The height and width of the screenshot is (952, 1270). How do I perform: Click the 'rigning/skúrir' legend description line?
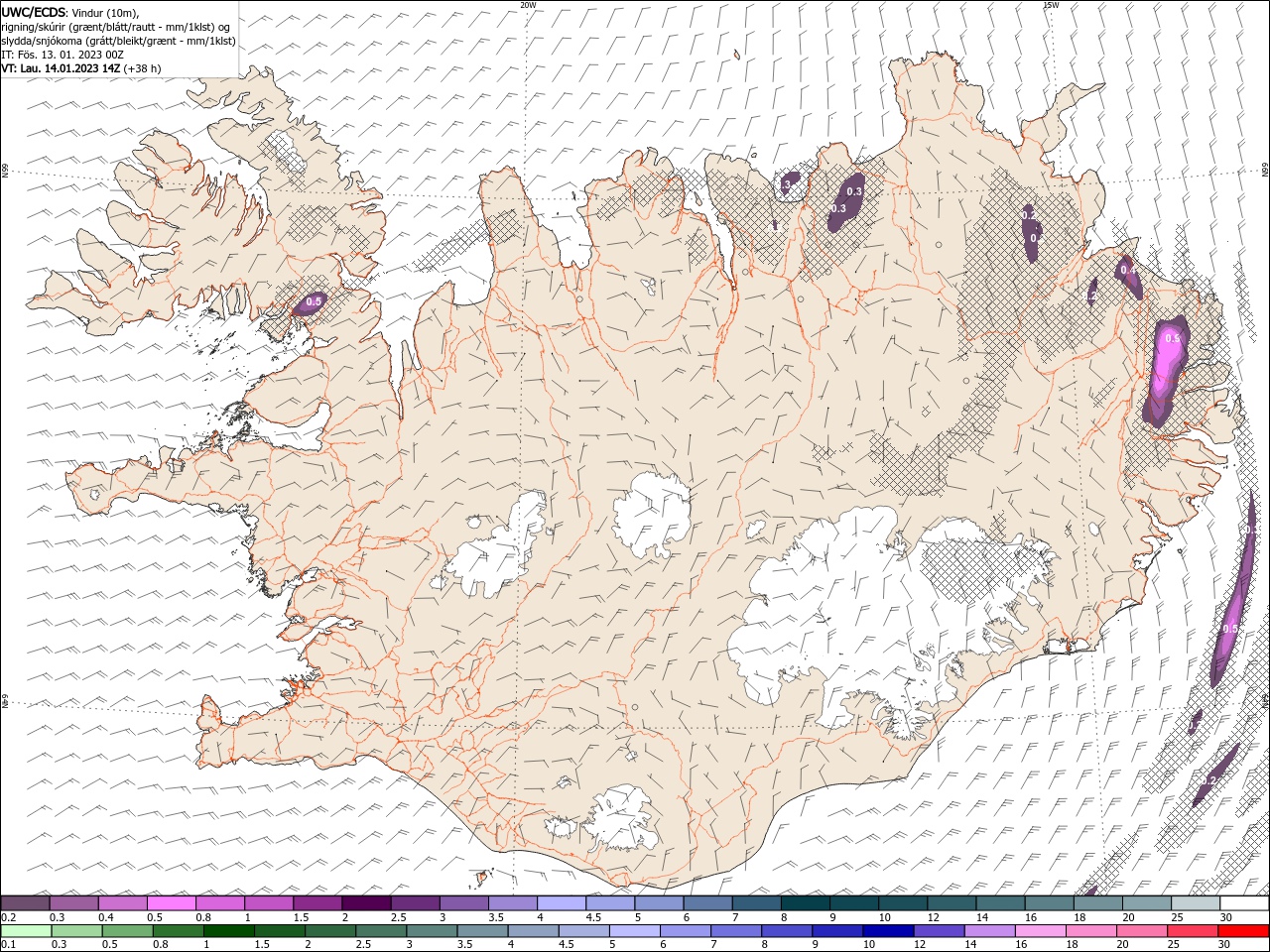(x=116, y=27)
